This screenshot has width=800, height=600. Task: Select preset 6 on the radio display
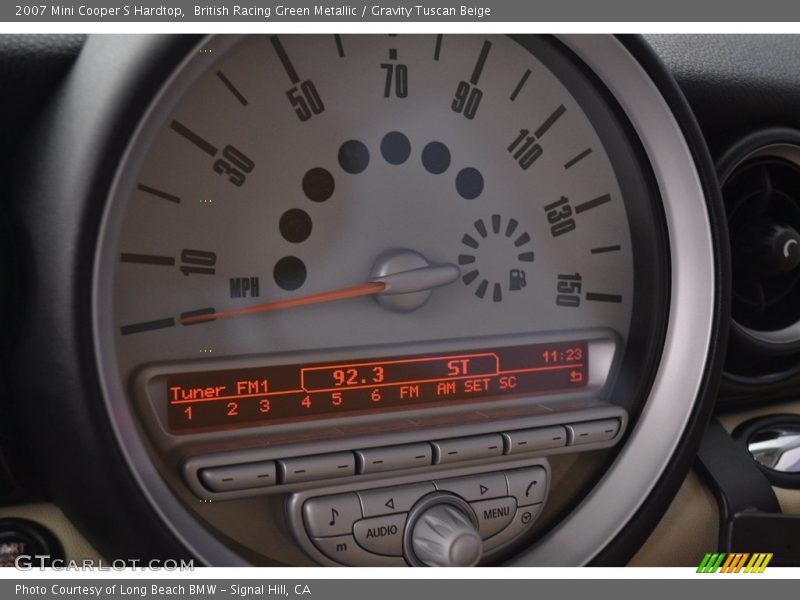tap(376, 395)
